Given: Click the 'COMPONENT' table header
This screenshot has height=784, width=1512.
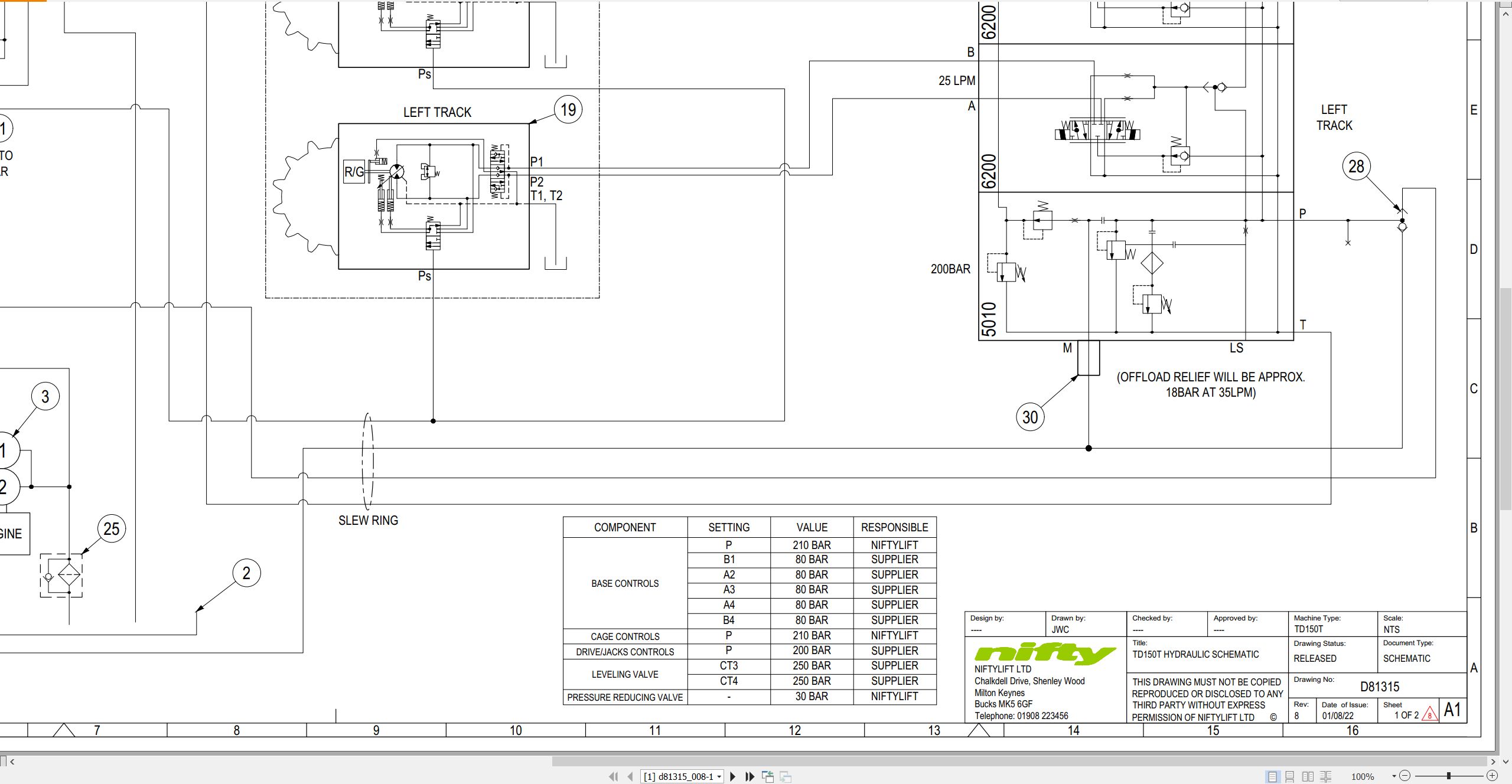Looking at the screenshot, I should point(625,527).
